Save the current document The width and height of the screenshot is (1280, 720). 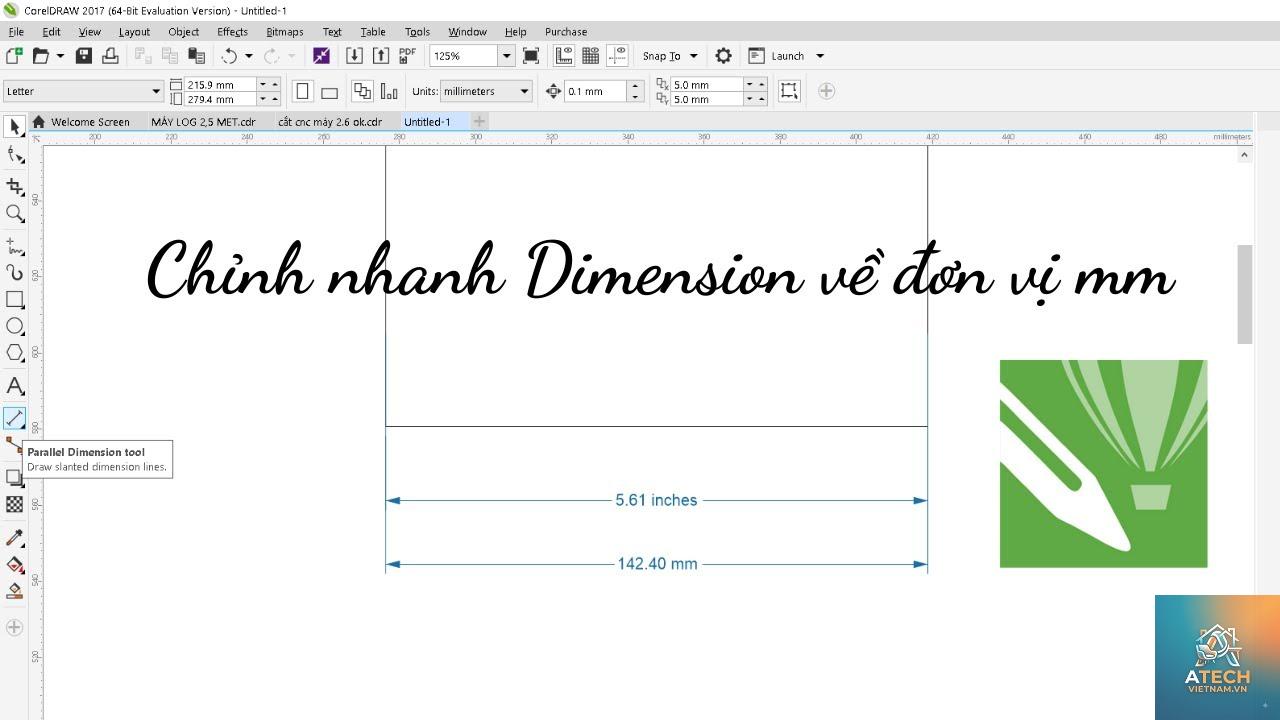(84, 56)
